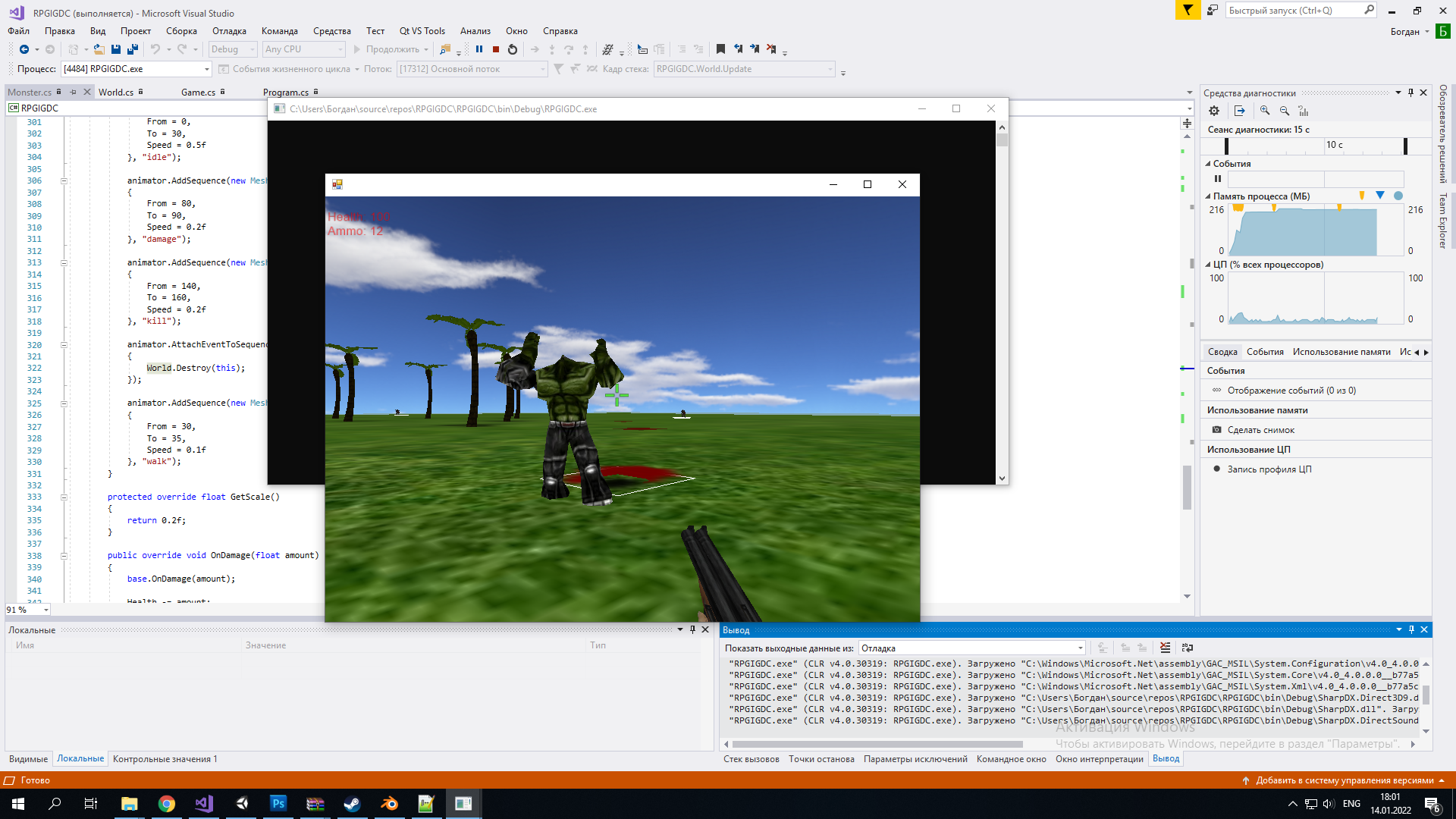Viewport: 1456px width, 819px height.
Task: Open Blender from the Windows taskbar
Action: tap(390, 804)
